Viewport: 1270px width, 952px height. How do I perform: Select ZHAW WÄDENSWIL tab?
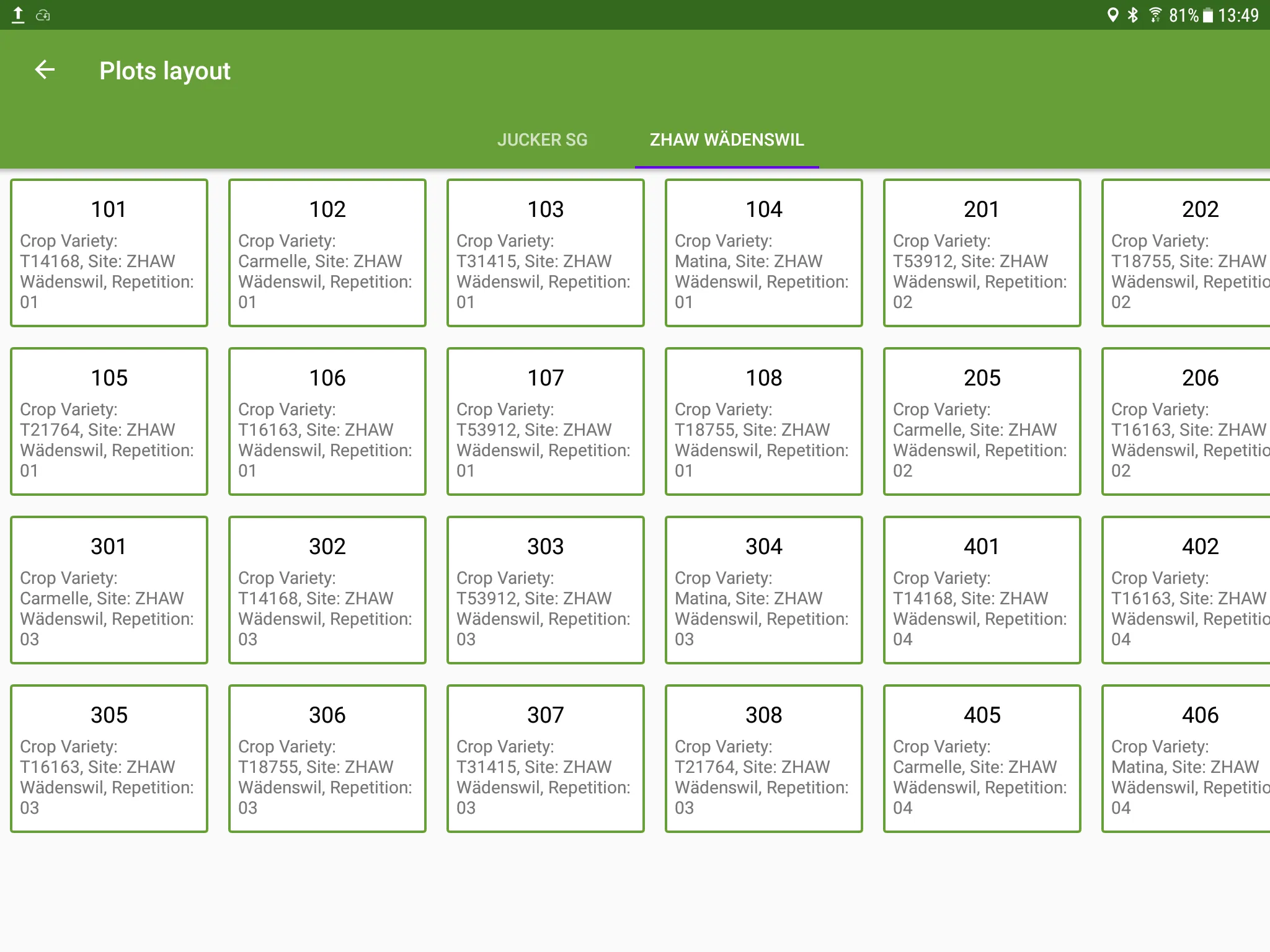[726, 139]
